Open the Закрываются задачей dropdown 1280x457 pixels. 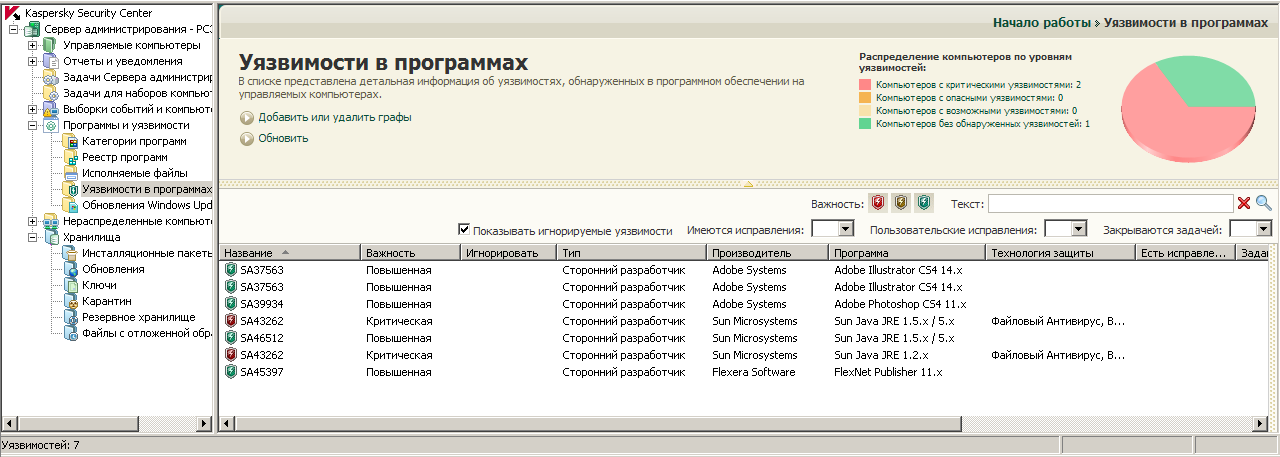point(1264,229)
